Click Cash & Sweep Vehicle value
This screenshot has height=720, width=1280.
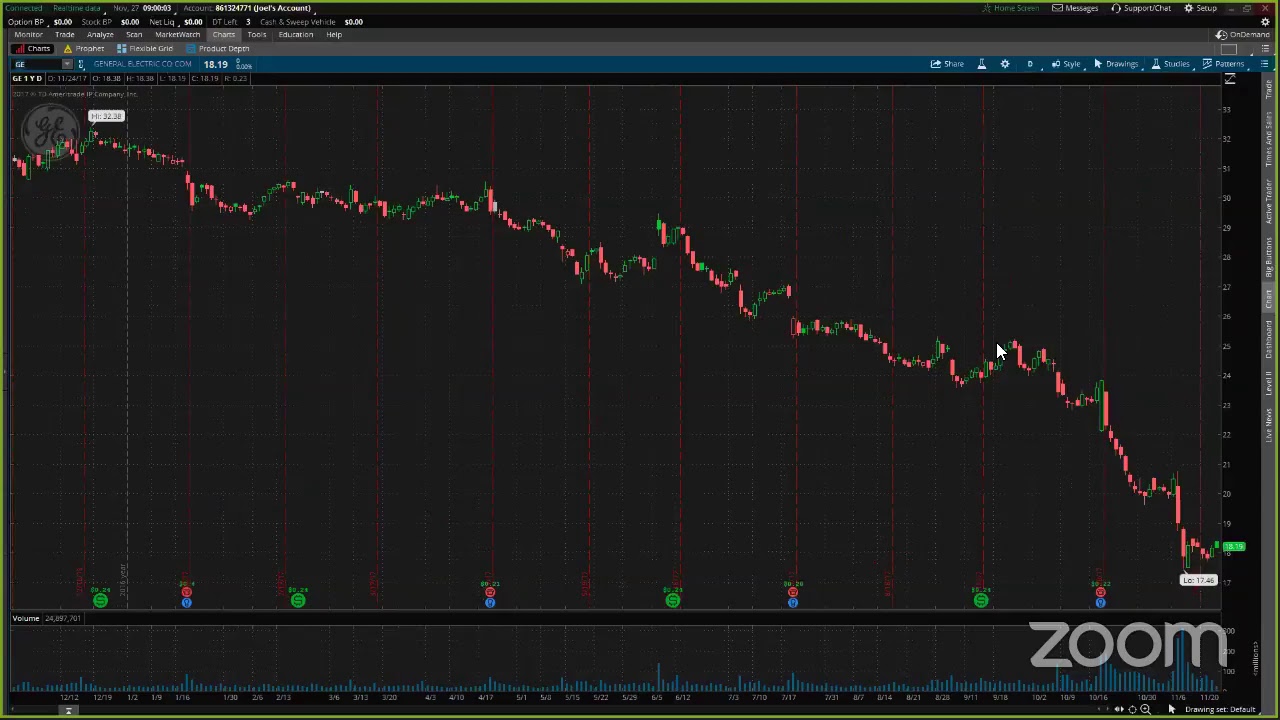click(x=354, y=22)
